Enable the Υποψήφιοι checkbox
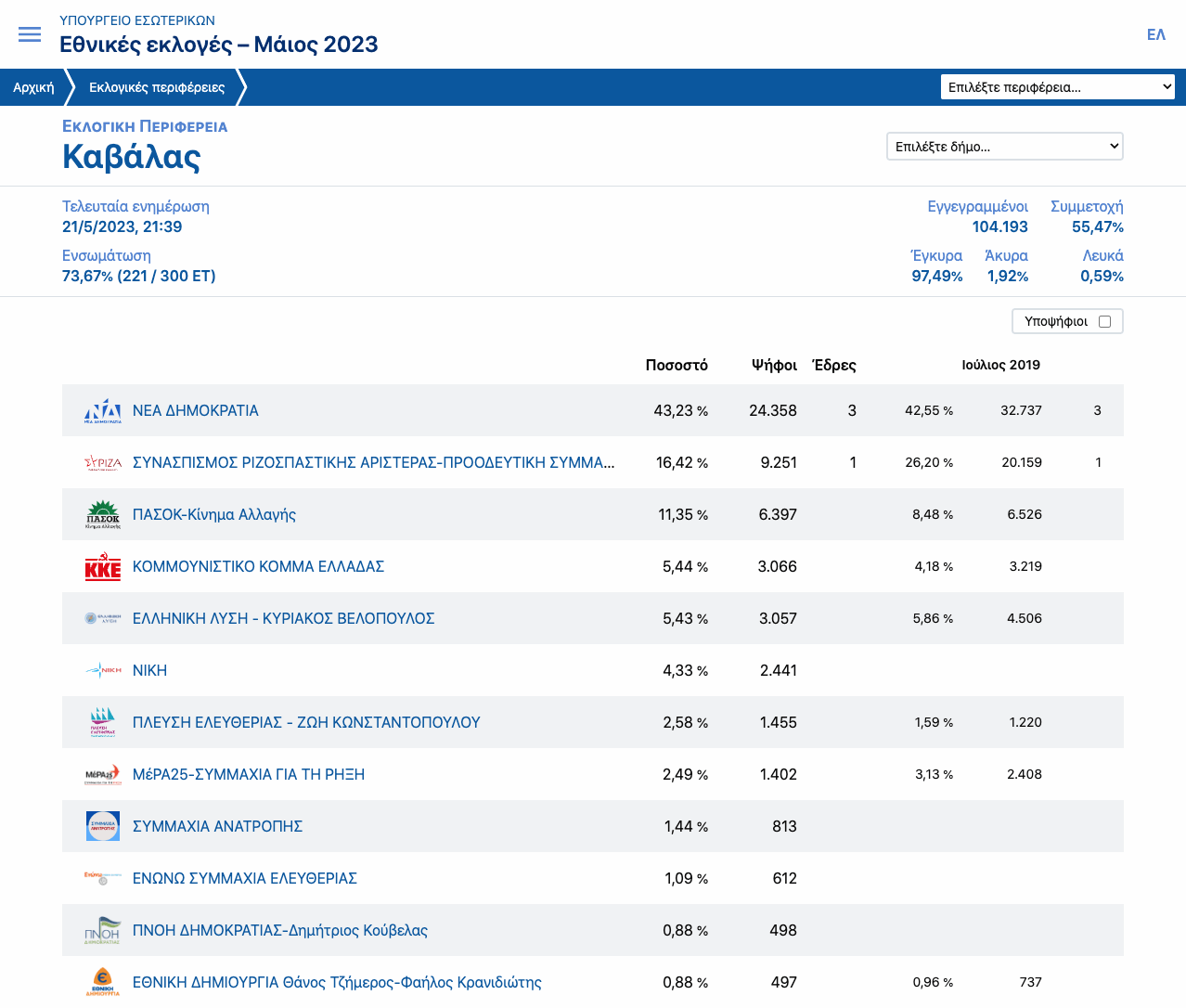This screenshot has height=1008, width=1186. click(x=1104, y=321)
